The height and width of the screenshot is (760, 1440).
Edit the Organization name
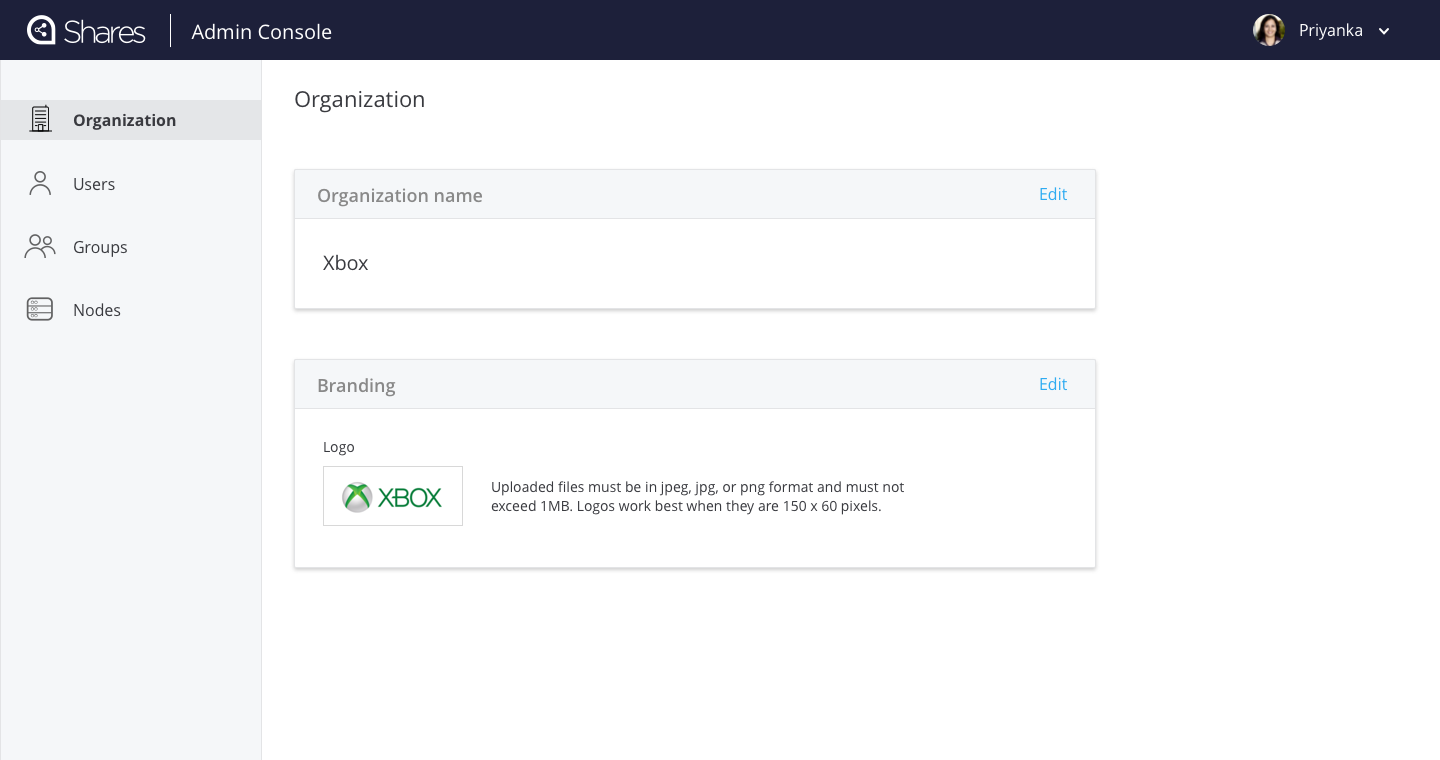(x=1053, y=194)
